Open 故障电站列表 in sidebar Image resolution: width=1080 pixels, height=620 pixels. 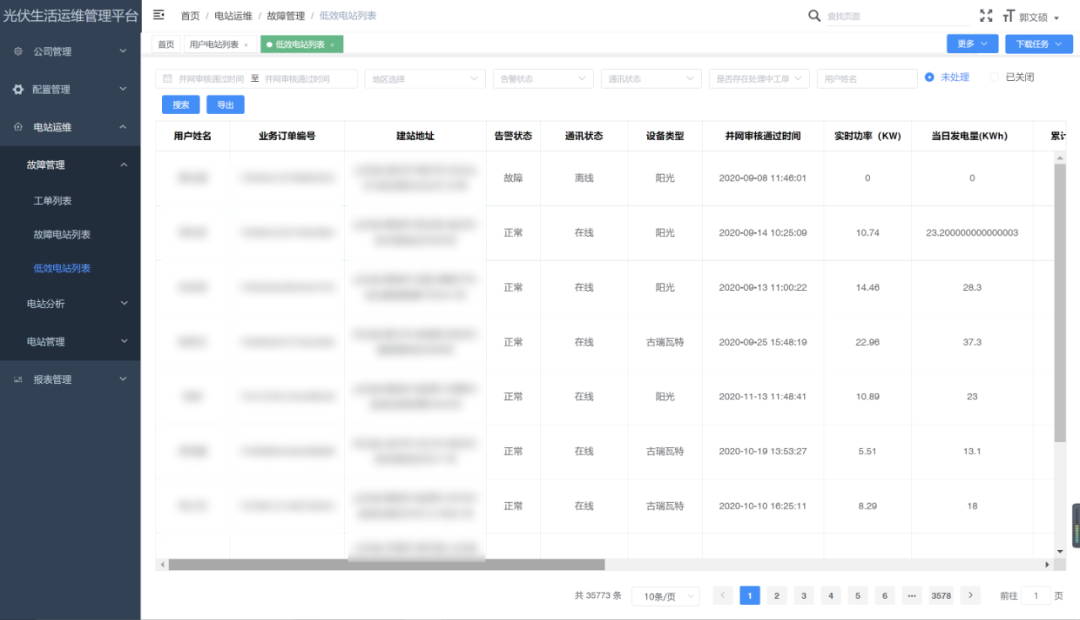62,234
